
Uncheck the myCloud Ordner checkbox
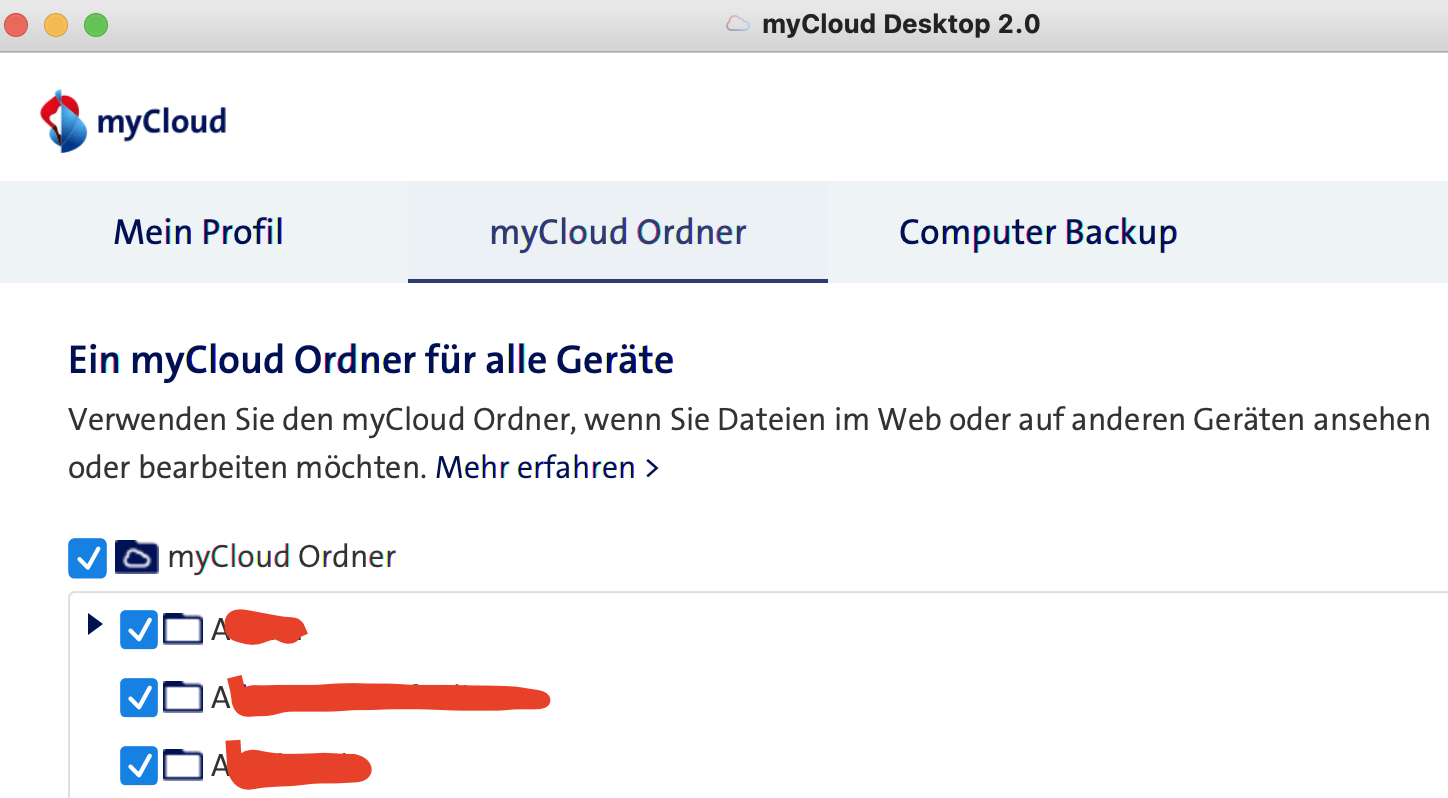coord(87,557)
